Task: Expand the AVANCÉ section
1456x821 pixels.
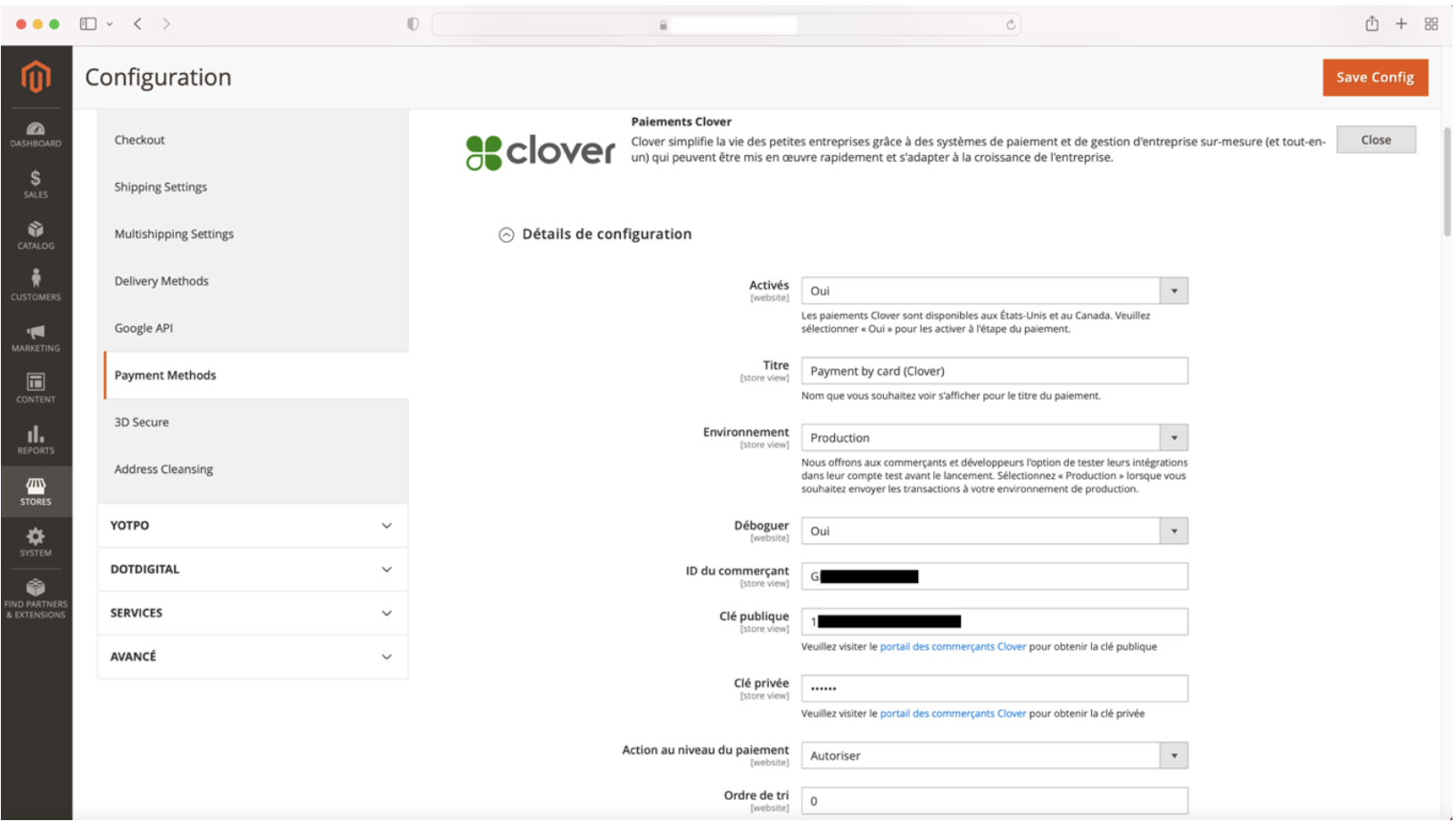Action: pyautogui.click(x=252, y=657)
